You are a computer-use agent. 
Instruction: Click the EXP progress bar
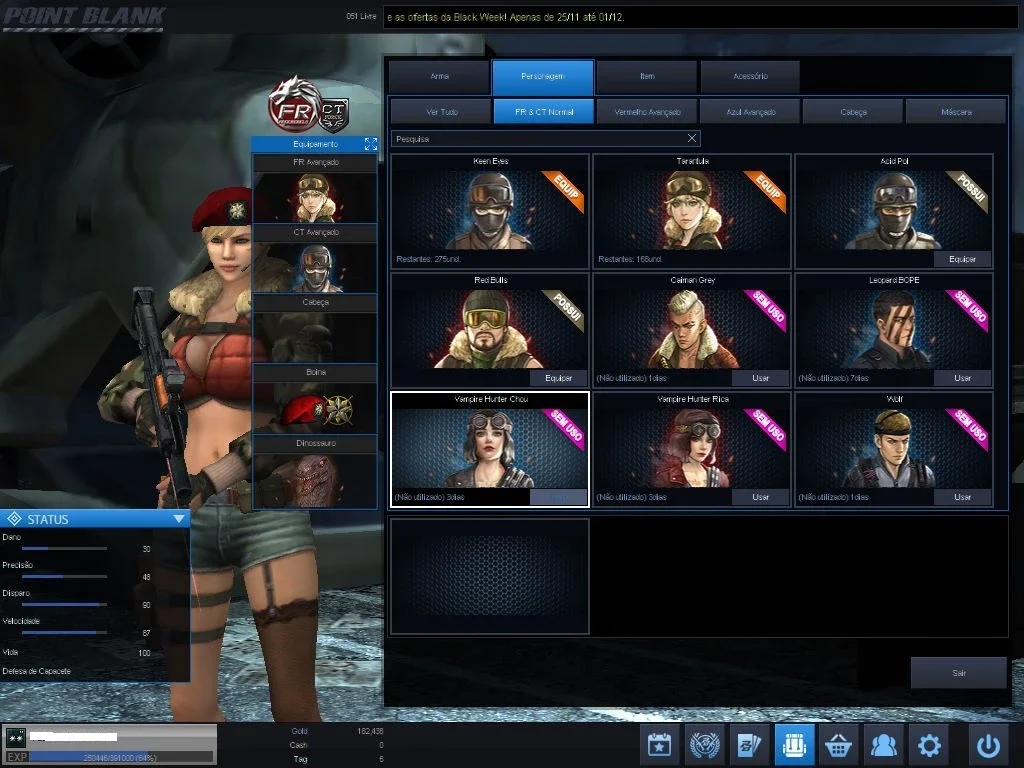pyautogui.click(x=121, y=758)
